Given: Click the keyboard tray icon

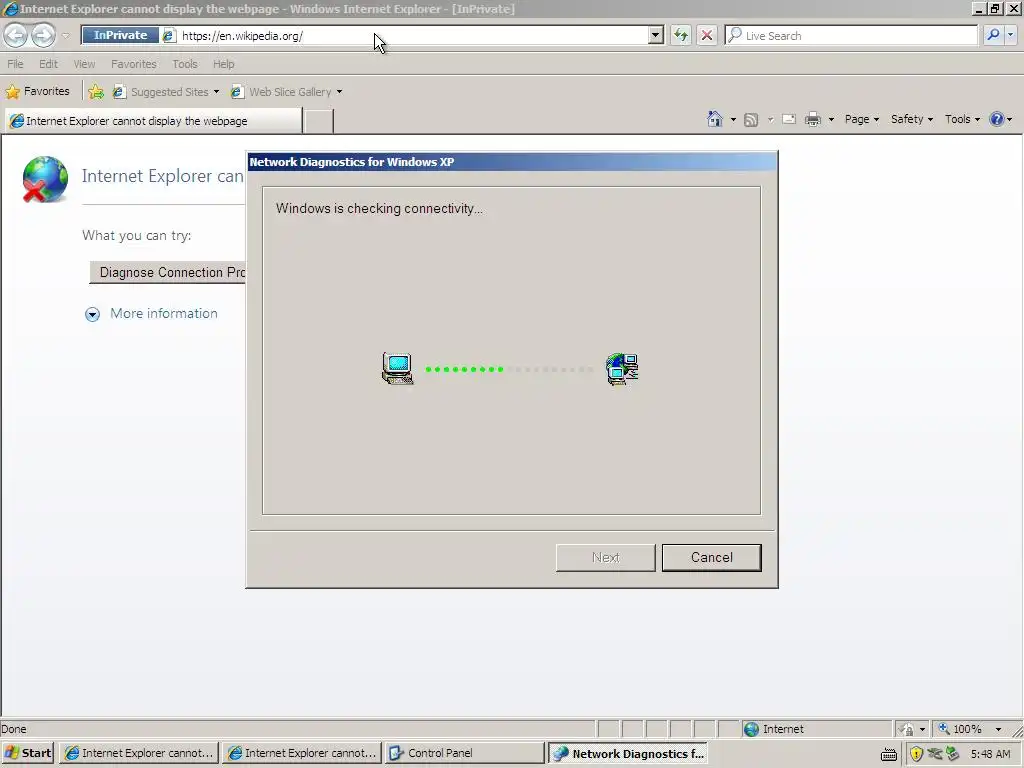Looking at the screenshot, I should [889, 754].
